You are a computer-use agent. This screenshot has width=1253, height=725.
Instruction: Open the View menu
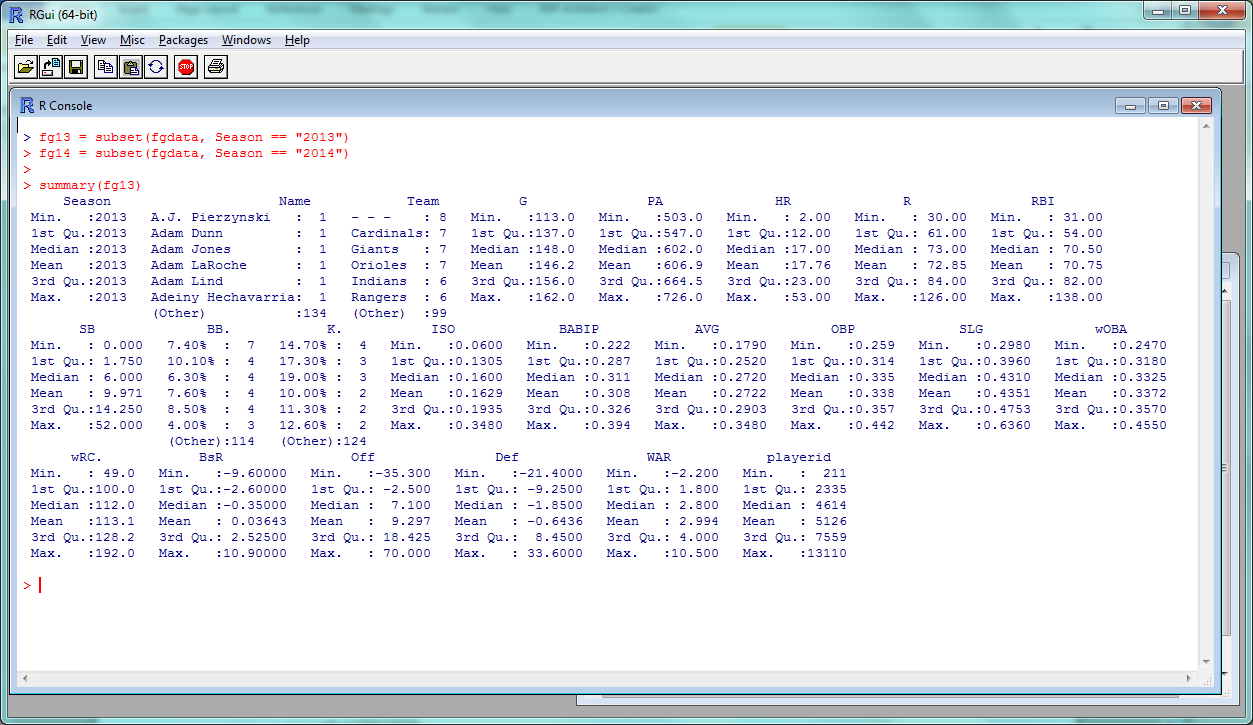[x=92, y=40]
